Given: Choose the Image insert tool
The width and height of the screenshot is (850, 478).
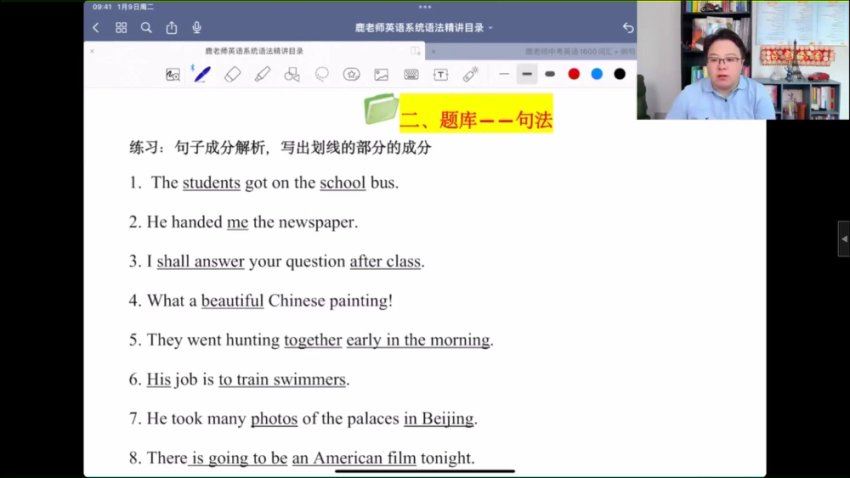Looking at the screenshot, I should (381, 74).
